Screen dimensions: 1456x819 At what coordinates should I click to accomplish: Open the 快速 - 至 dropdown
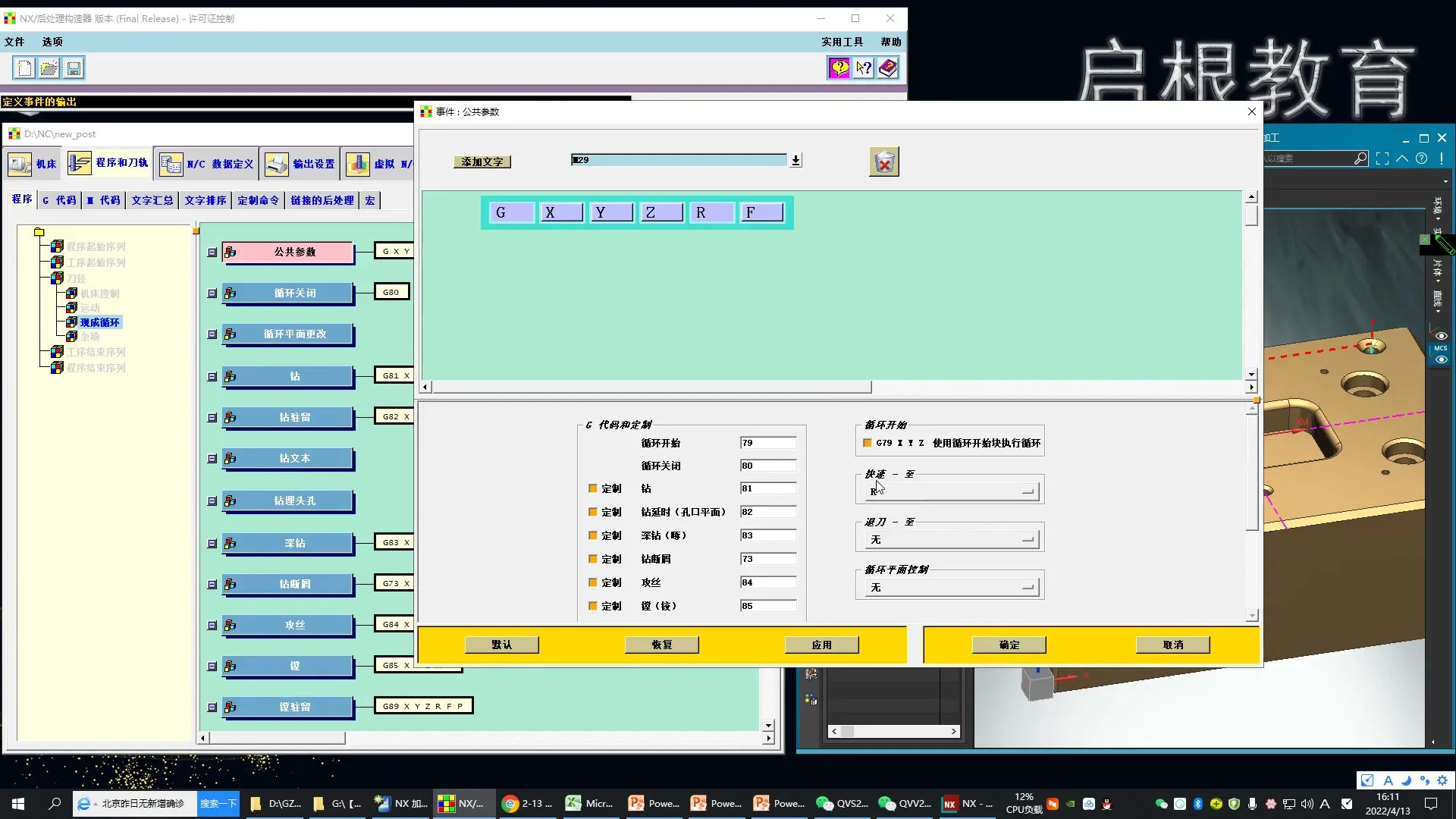(952, 491)
